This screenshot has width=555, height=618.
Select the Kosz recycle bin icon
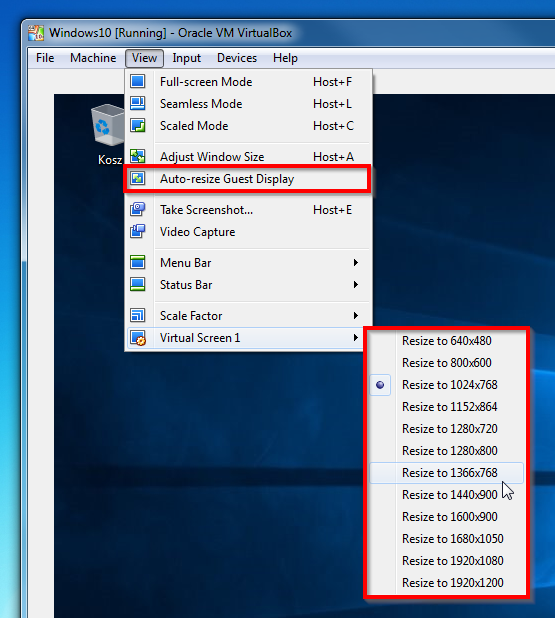tap(108, 125)
